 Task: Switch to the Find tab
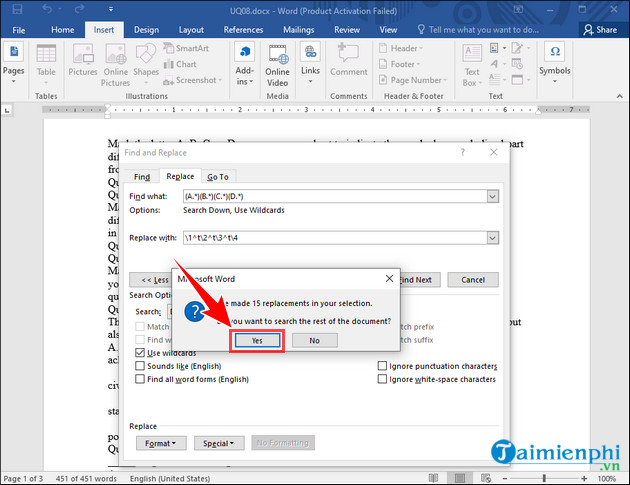tap(142, 177)
